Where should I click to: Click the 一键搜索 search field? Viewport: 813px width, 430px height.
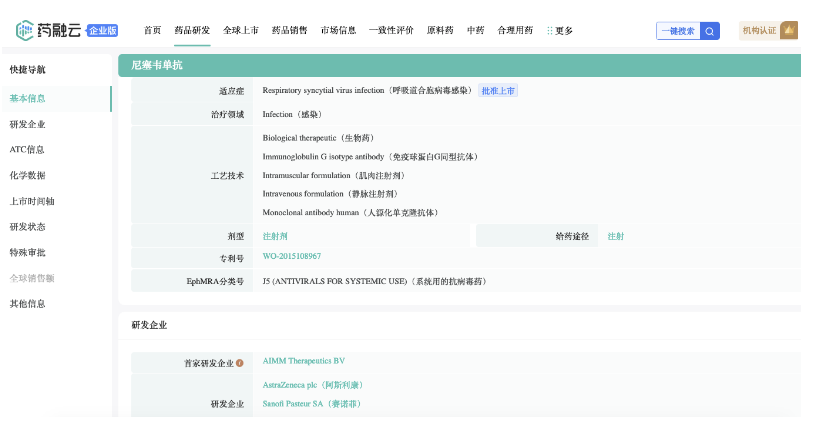[678, 31]
